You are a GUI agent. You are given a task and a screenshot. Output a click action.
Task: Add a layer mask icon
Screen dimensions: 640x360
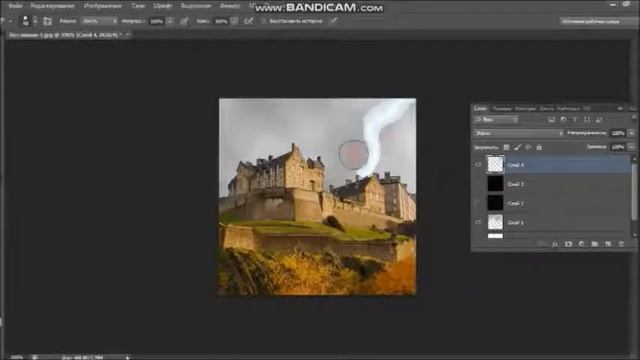pyautogui.click(x=568, y=244)
